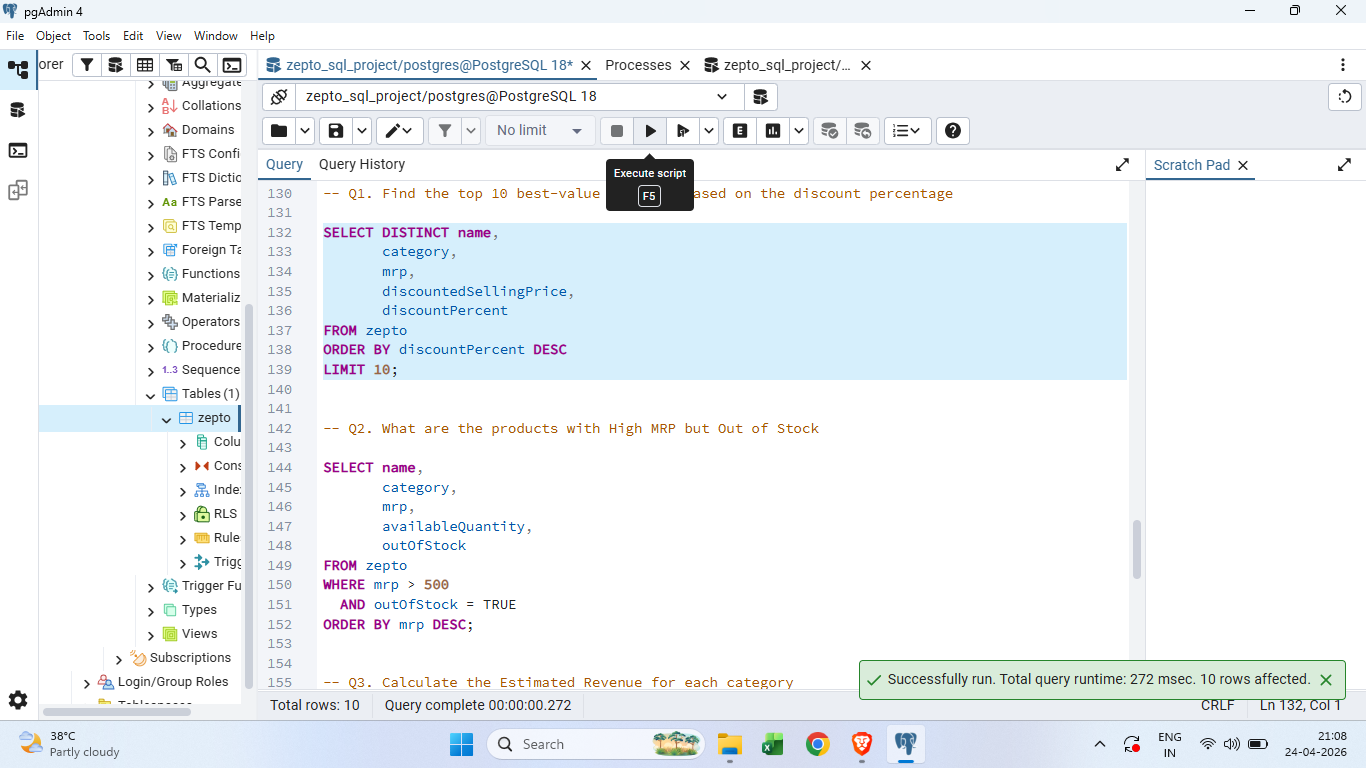Open the Schema Diff icon in left sidebar
Image resolution: width=1366 pixels, height=768 pixels.
tap(18, 190)
